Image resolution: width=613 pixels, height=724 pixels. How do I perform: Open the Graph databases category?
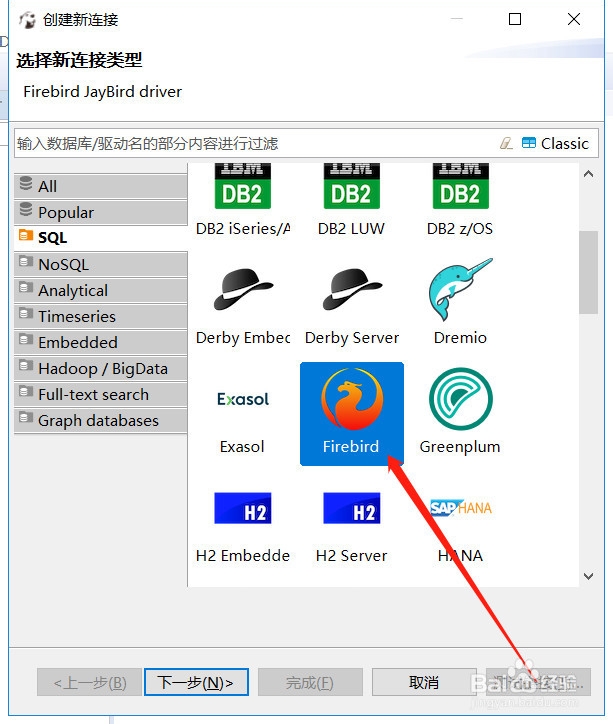point(101,421)
